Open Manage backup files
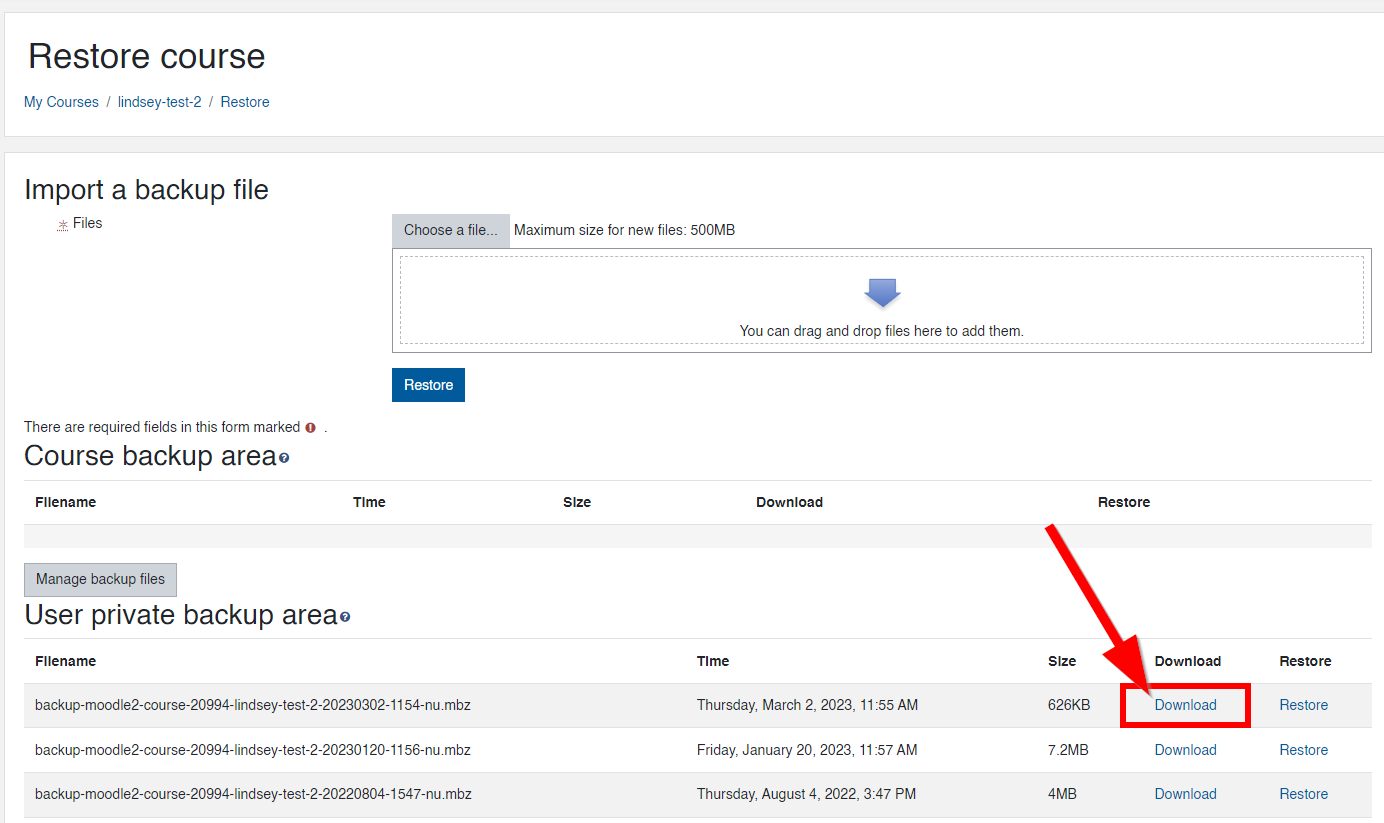Screen dimensions: 1384x823 [100, 579]
